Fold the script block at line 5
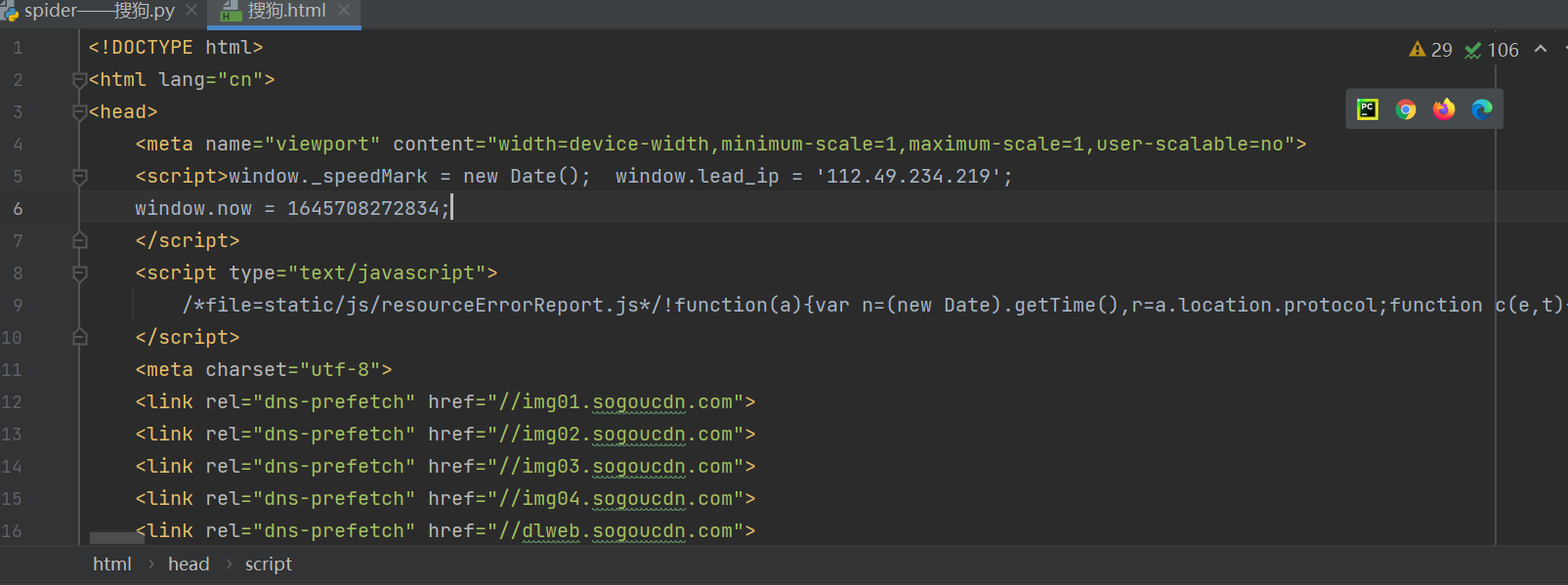The width and height of the screenshot is (1568, 585). point(80,177)
